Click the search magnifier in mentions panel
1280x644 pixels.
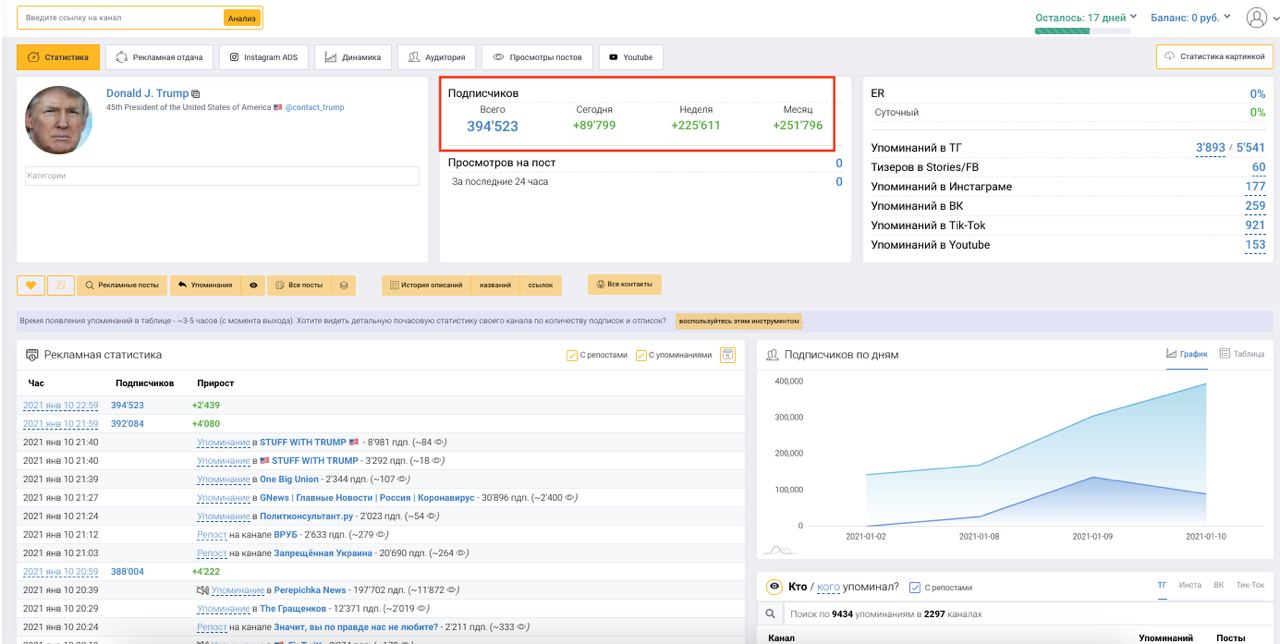coord(770,613)
